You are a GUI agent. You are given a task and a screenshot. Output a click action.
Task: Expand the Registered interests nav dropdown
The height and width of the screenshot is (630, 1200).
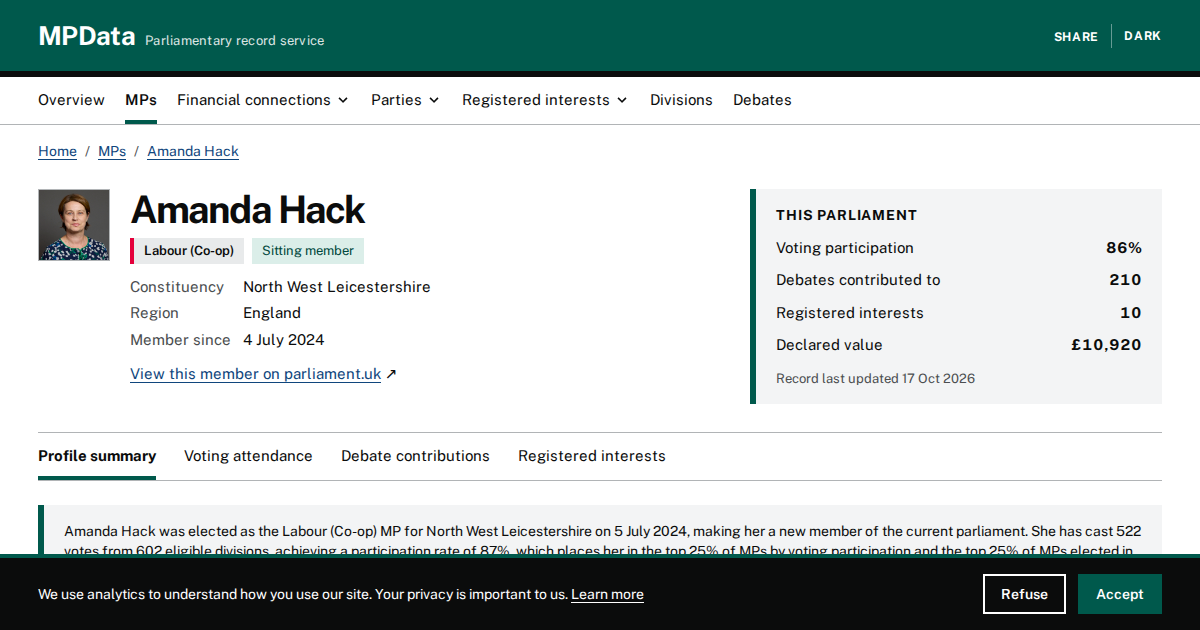coord(545,100)
